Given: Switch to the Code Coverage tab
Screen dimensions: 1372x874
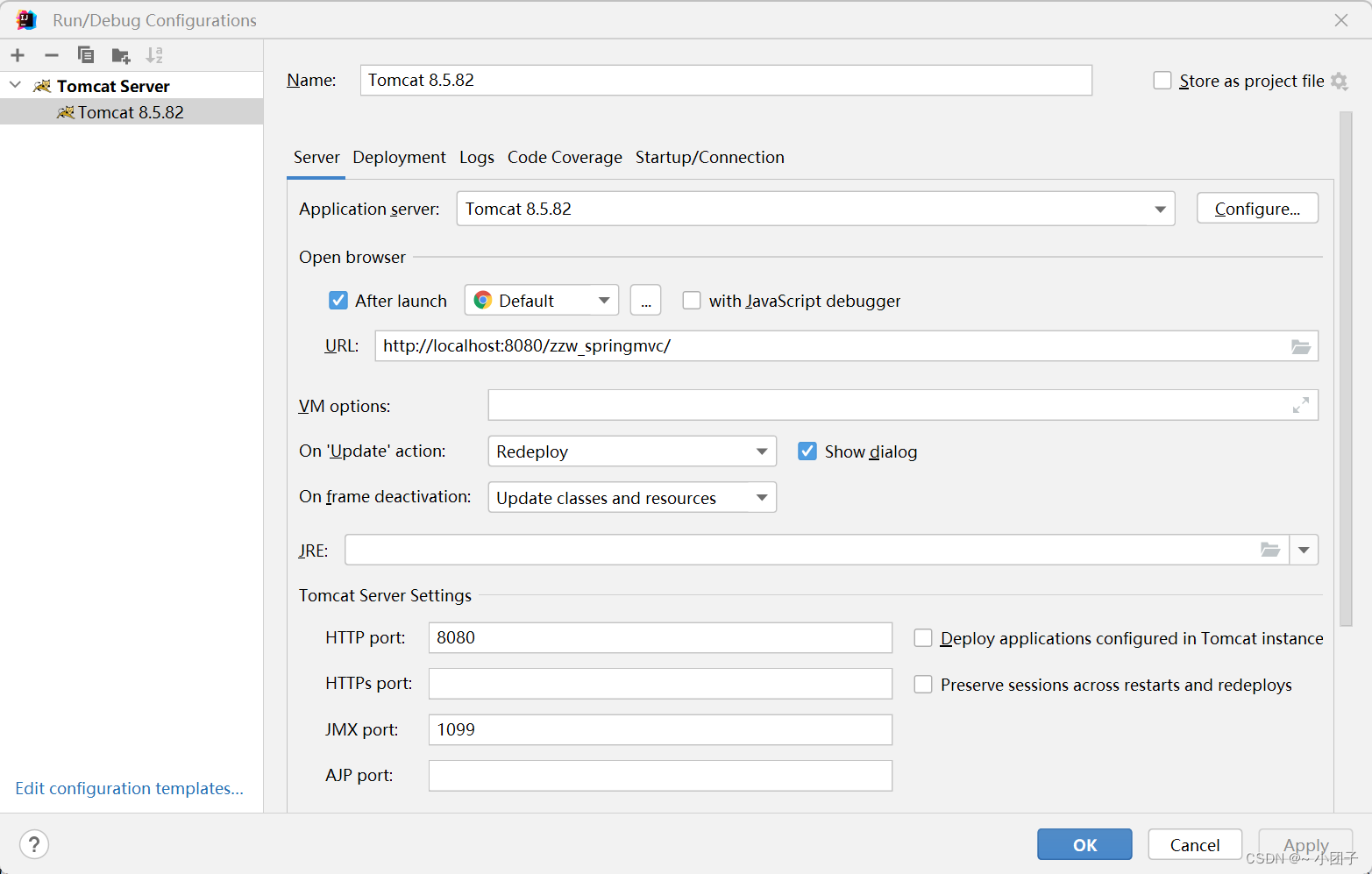Looking at the screenshot, I should point(565,158).
